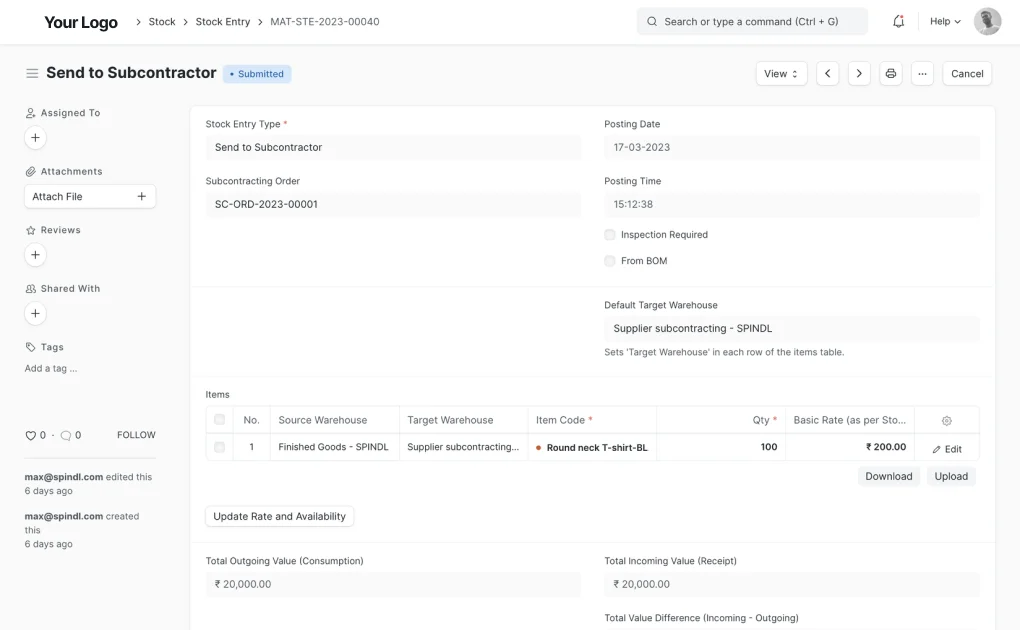Select the checkbox for item row 1

coord(218,447)
